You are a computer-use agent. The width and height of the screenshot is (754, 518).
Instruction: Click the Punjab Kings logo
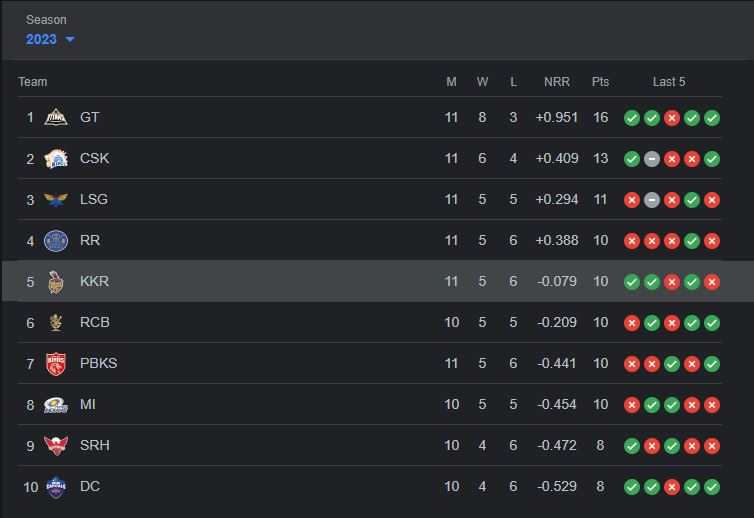tap(56, 363)
